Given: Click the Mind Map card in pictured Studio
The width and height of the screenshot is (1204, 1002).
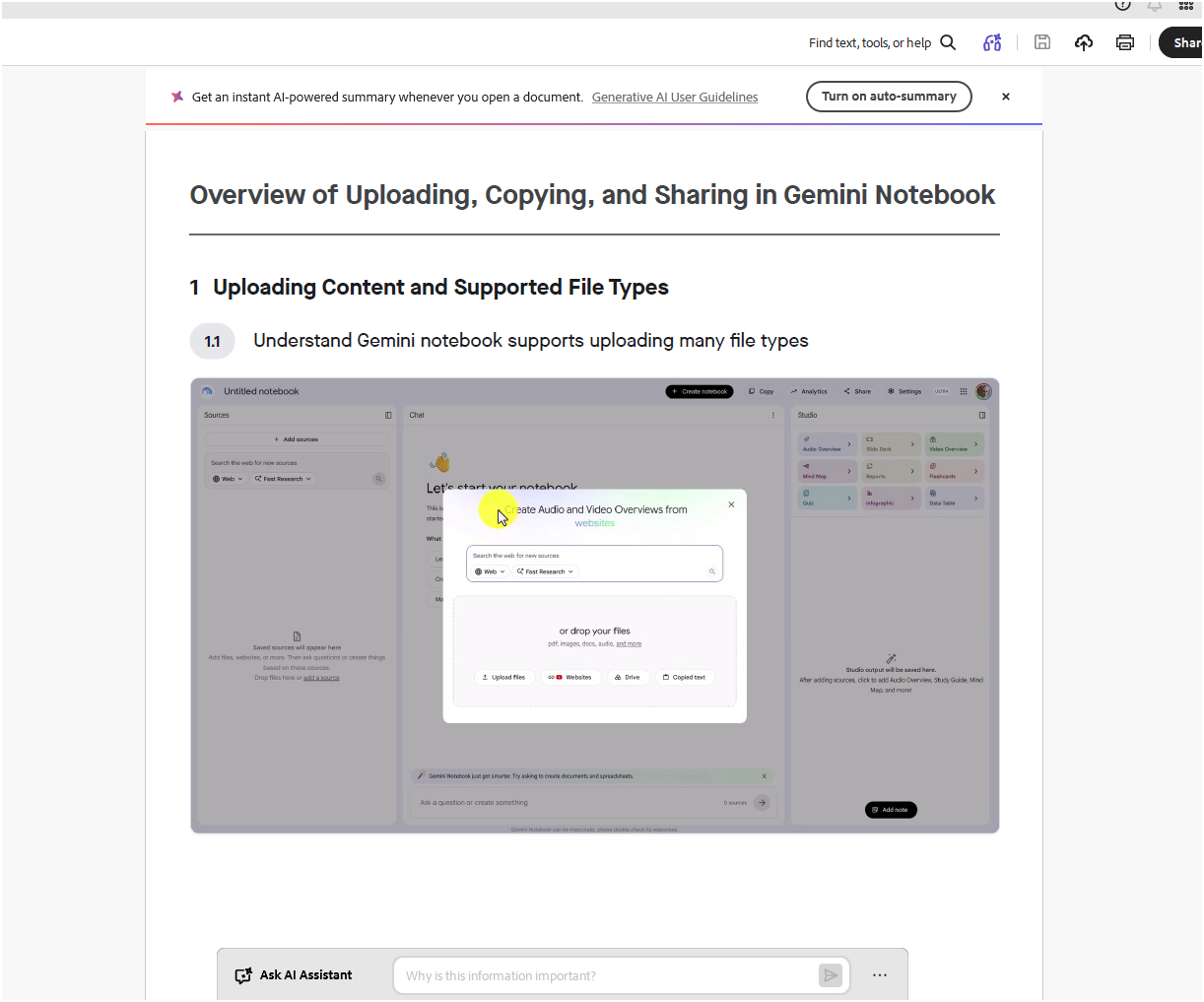Looking at the screenshot, I should [x=828, y=472].
